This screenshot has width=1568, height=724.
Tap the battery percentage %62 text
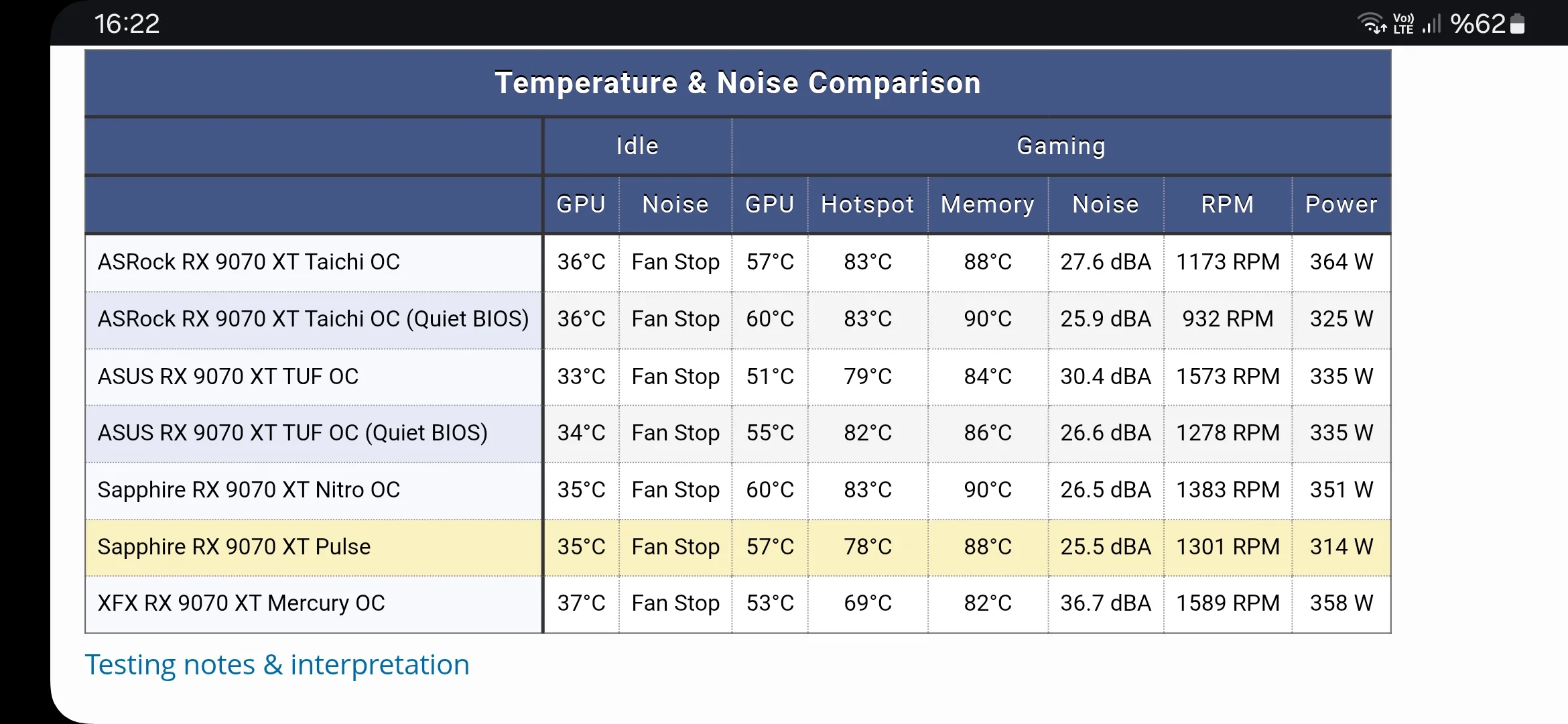pos(1478,24)
